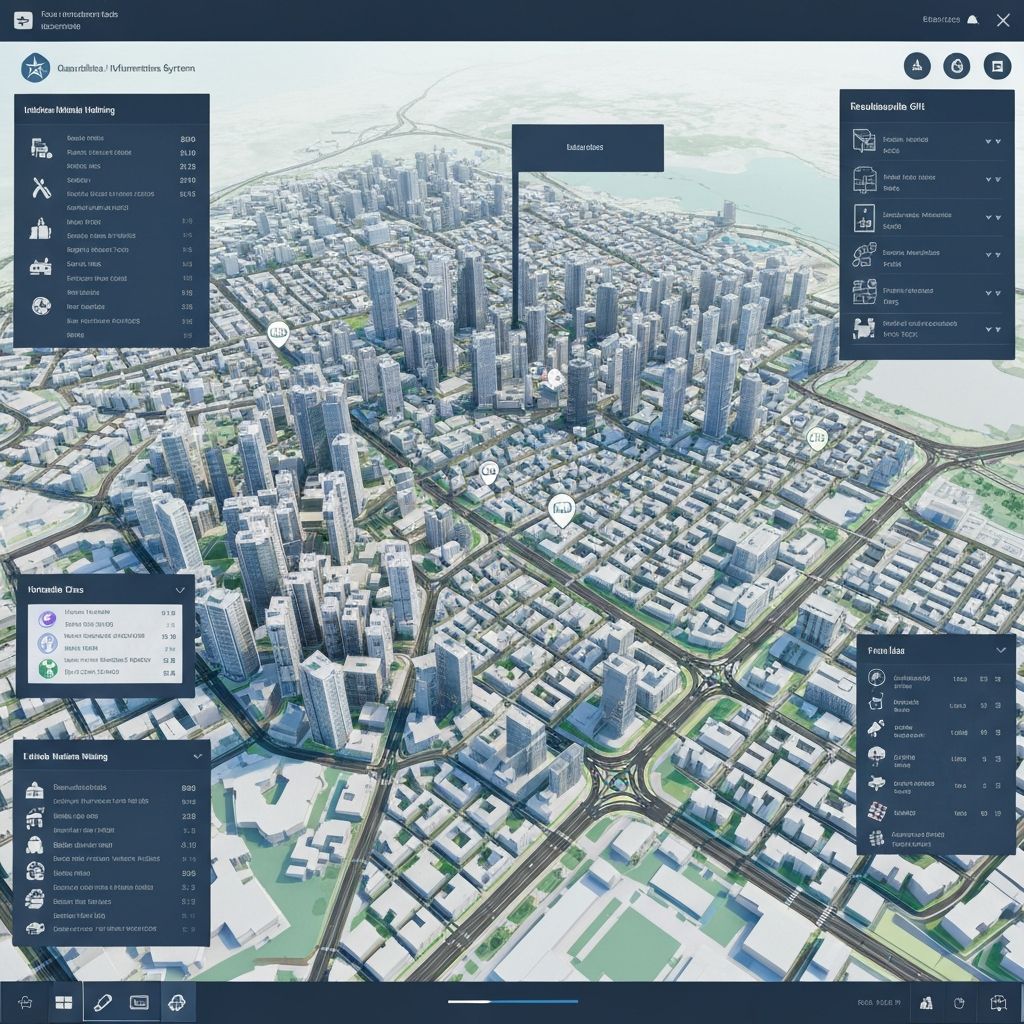Expand last row dropdown arrow in Resuldasovite panel
This screenshot has height=1024, width=1024.
(x=993, y=327)
